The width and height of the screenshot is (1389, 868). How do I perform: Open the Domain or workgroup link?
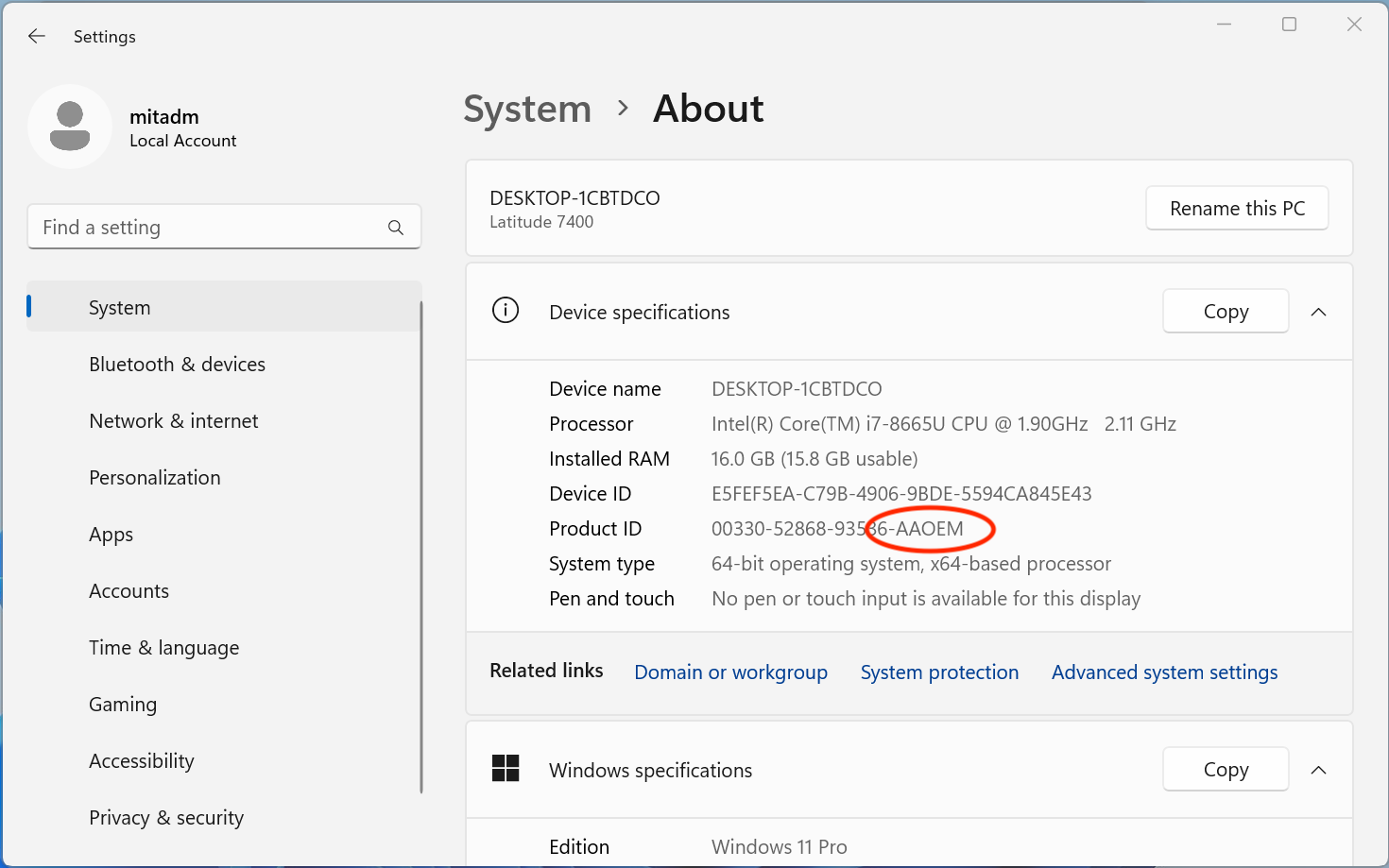[730, 672]
